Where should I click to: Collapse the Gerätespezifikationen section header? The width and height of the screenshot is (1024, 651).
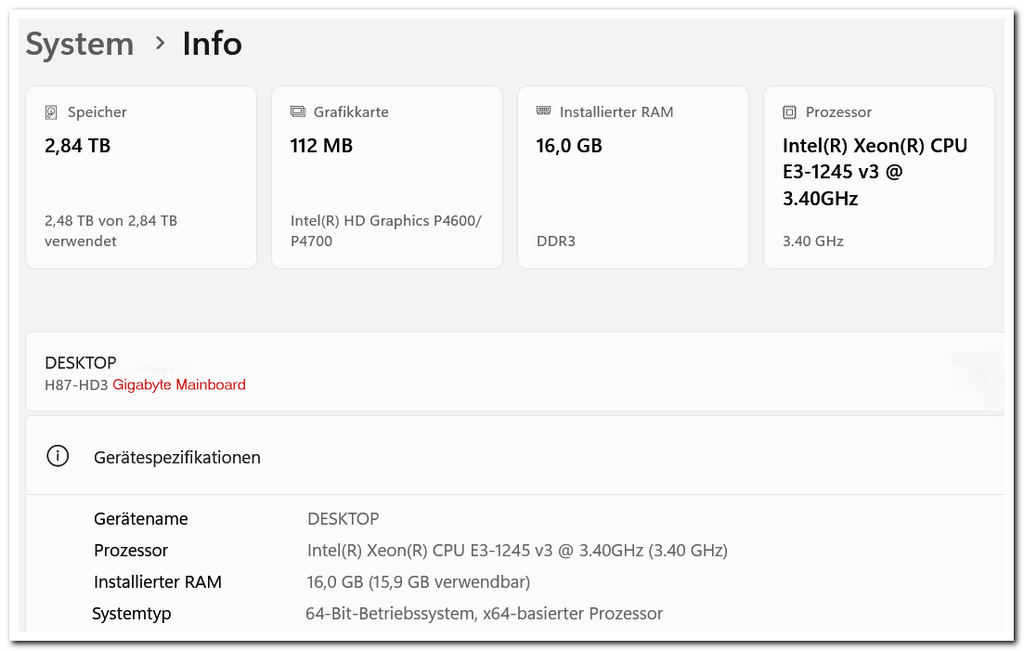coord(177,457)
